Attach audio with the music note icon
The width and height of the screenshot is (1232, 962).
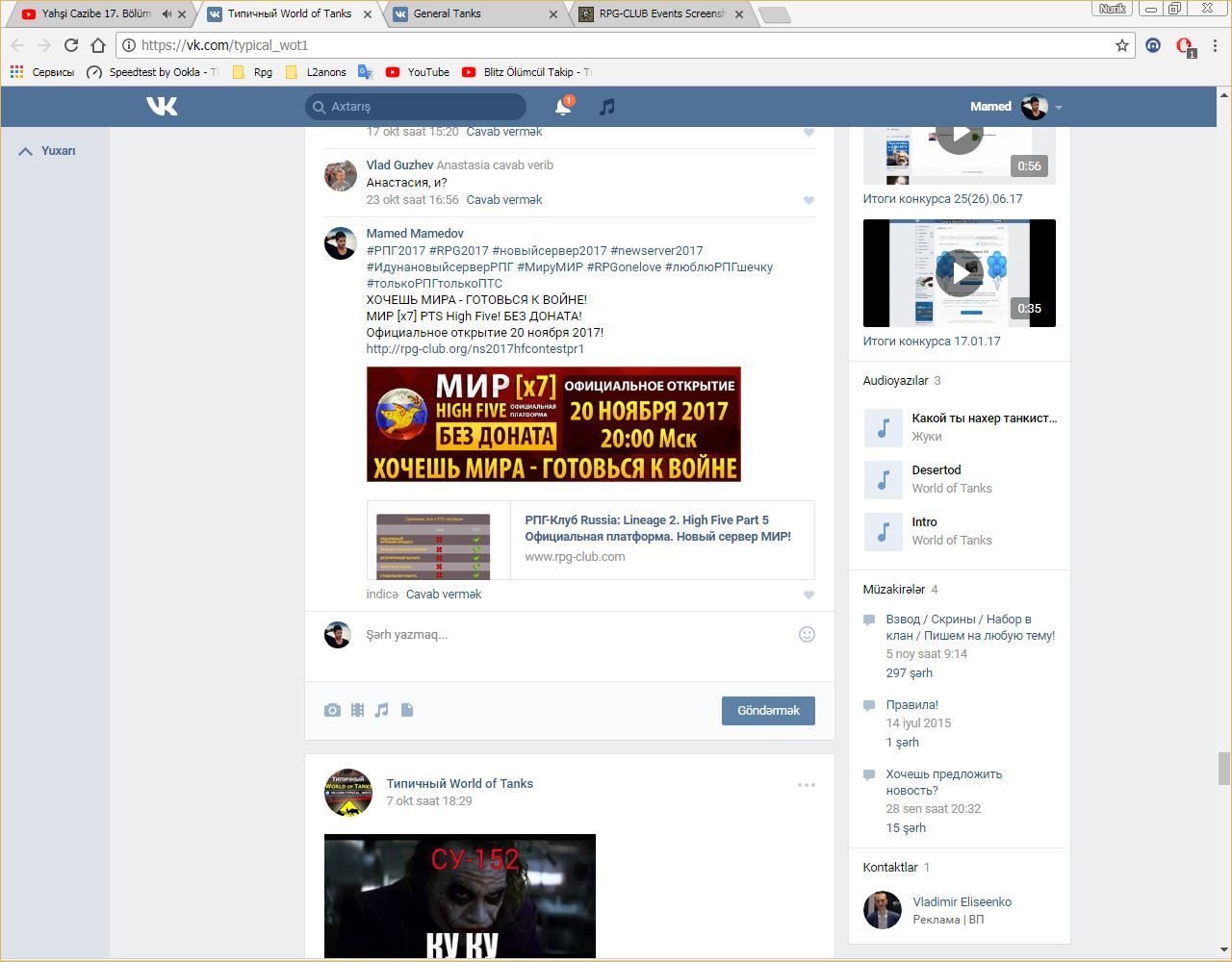tap(381, 710)
